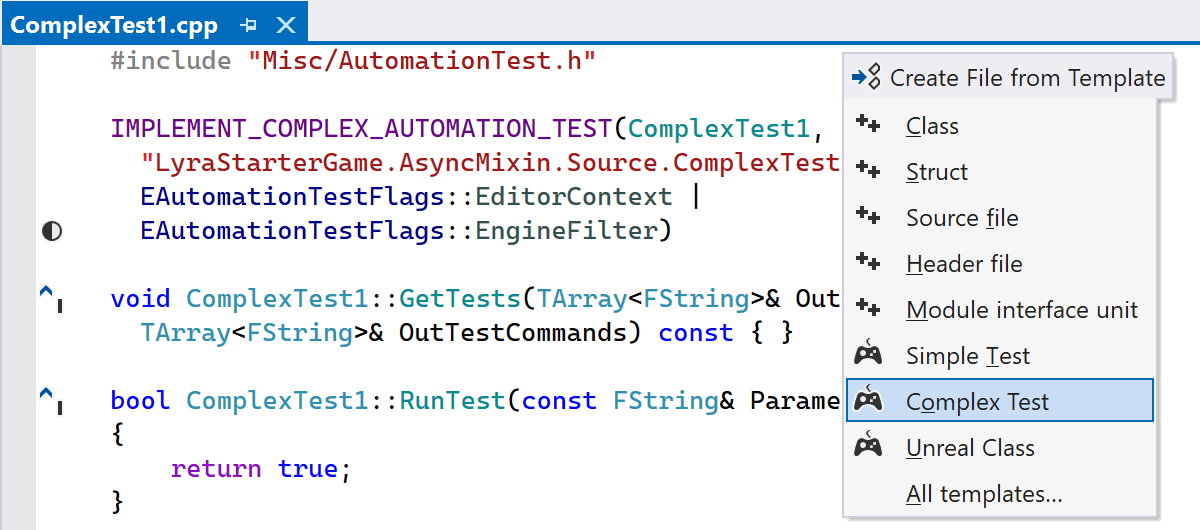1200x530 pixels.
Task: Select the Complex Test menu entry
Action: pyautogui.click(x=977, y=402)
